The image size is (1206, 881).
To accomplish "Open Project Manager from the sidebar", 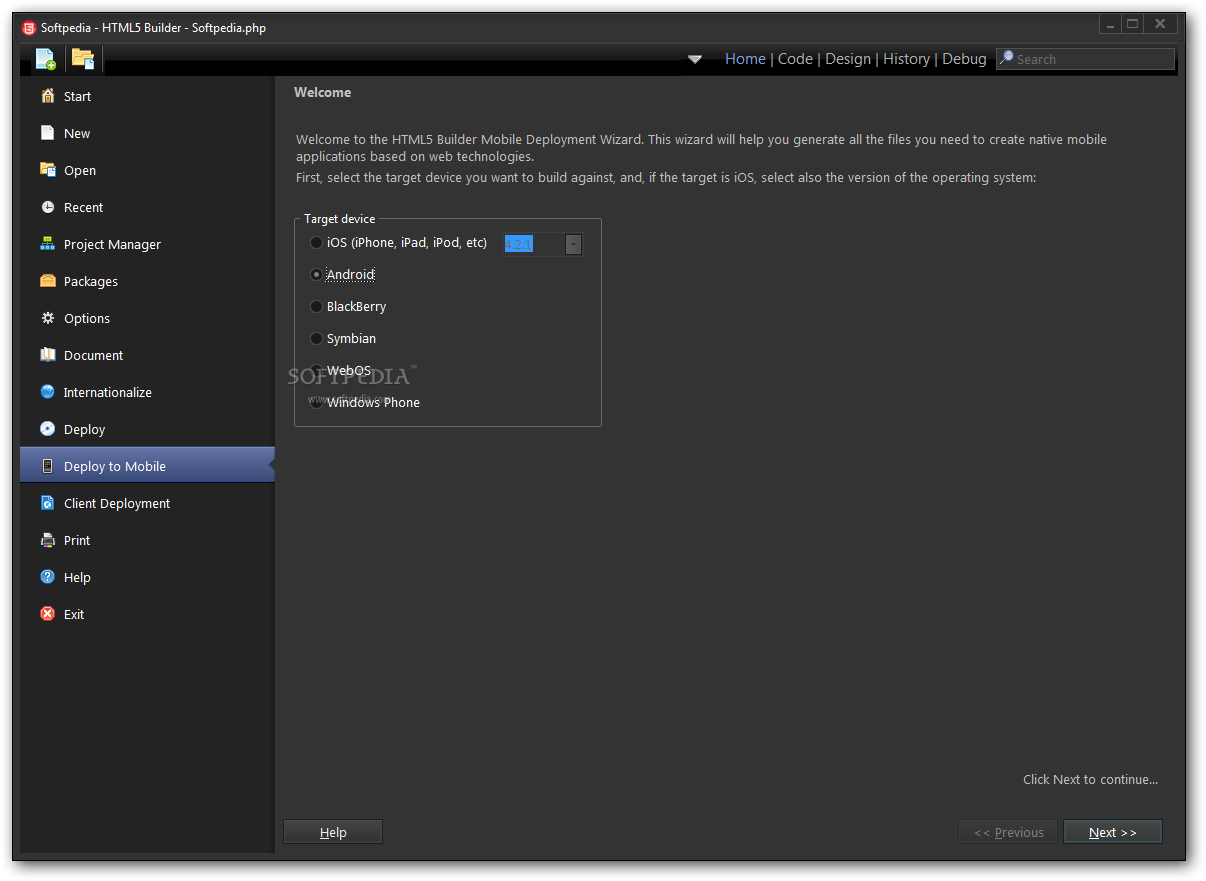I will (147, 244).
